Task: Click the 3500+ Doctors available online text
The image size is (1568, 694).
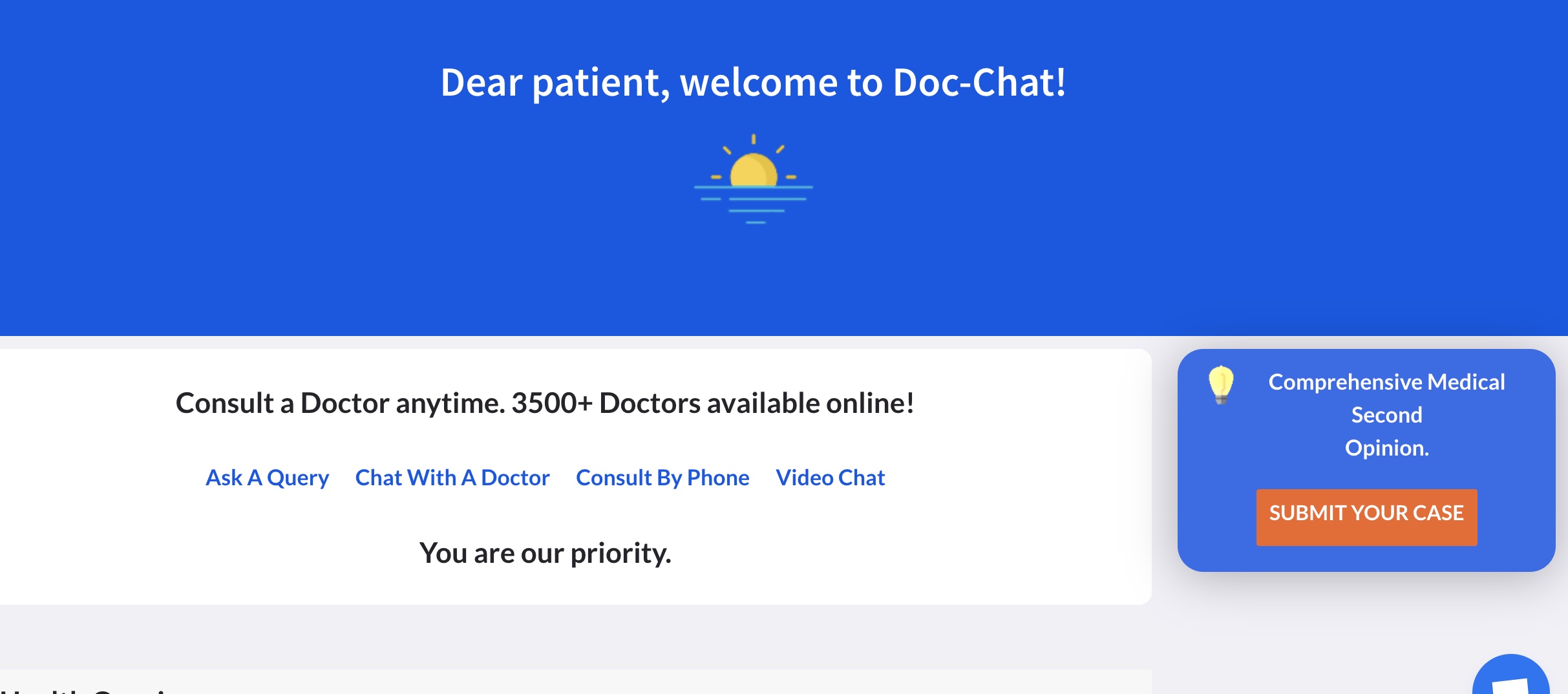Action: click(x=712, y=403)
